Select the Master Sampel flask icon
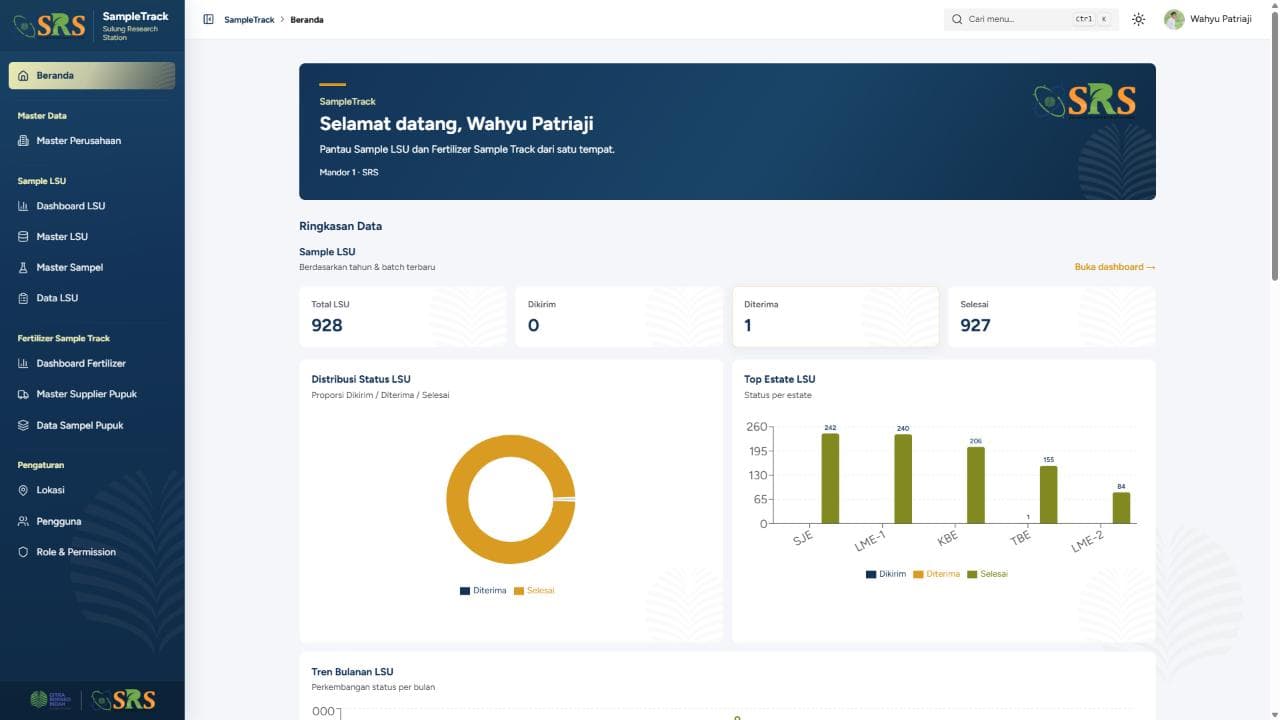 [x=23, y=268]
